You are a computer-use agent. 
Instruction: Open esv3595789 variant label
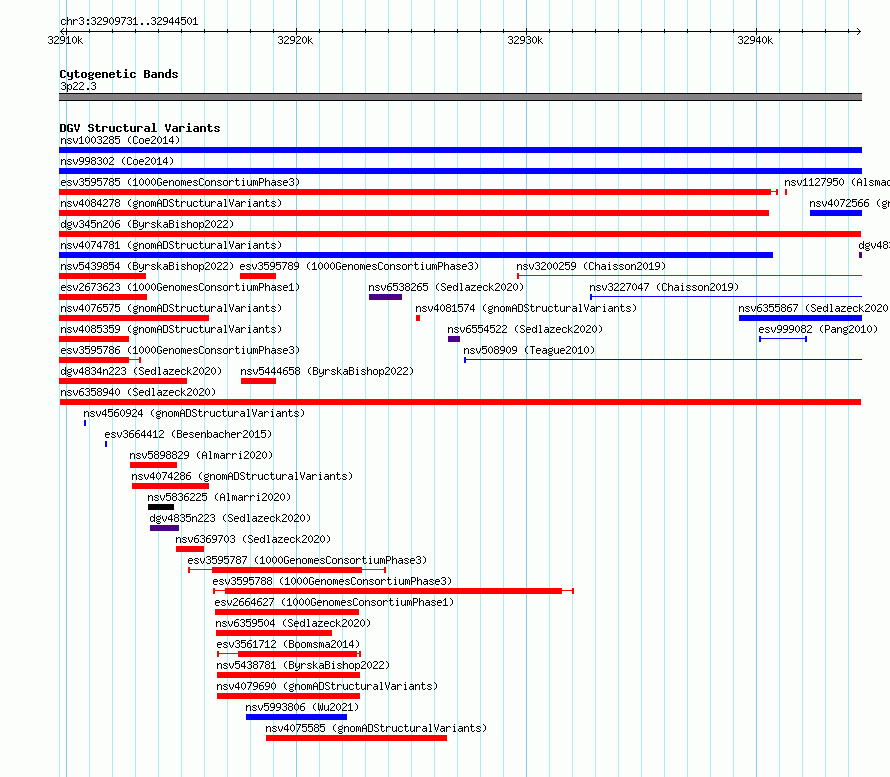pyautogui.click(x=359, y=266)
